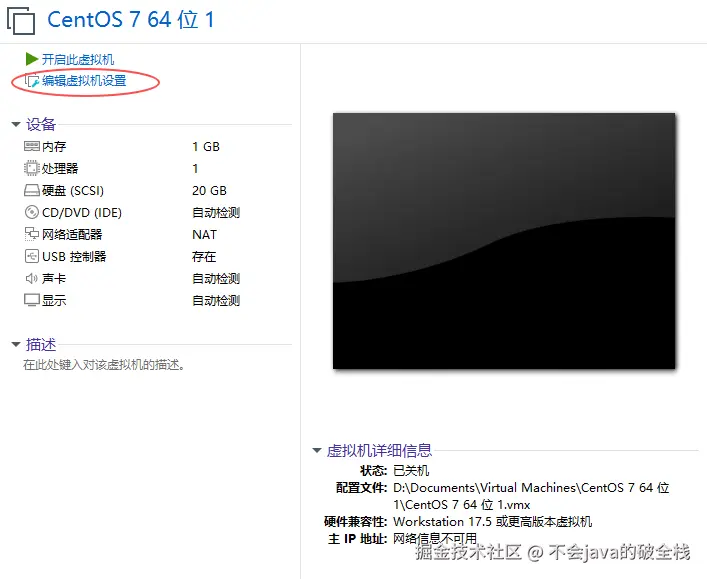Click the .vmx configuration file path
This screenshot has width=707, height=579.
(531, 496)
